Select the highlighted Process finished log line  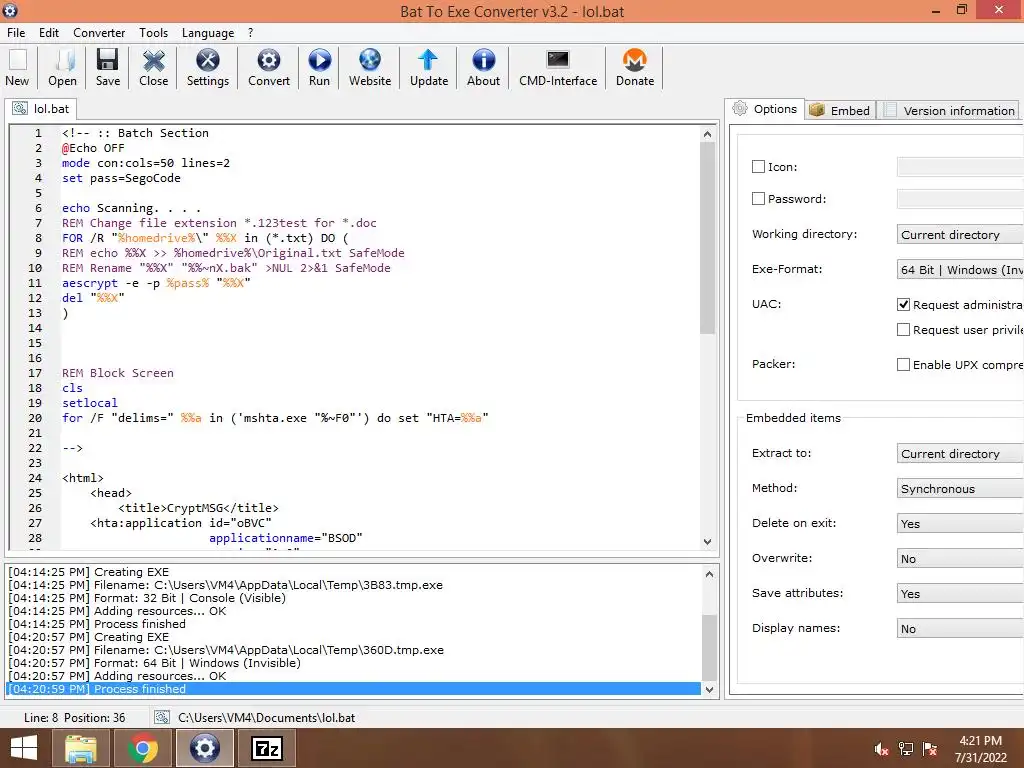coord(353,689)
